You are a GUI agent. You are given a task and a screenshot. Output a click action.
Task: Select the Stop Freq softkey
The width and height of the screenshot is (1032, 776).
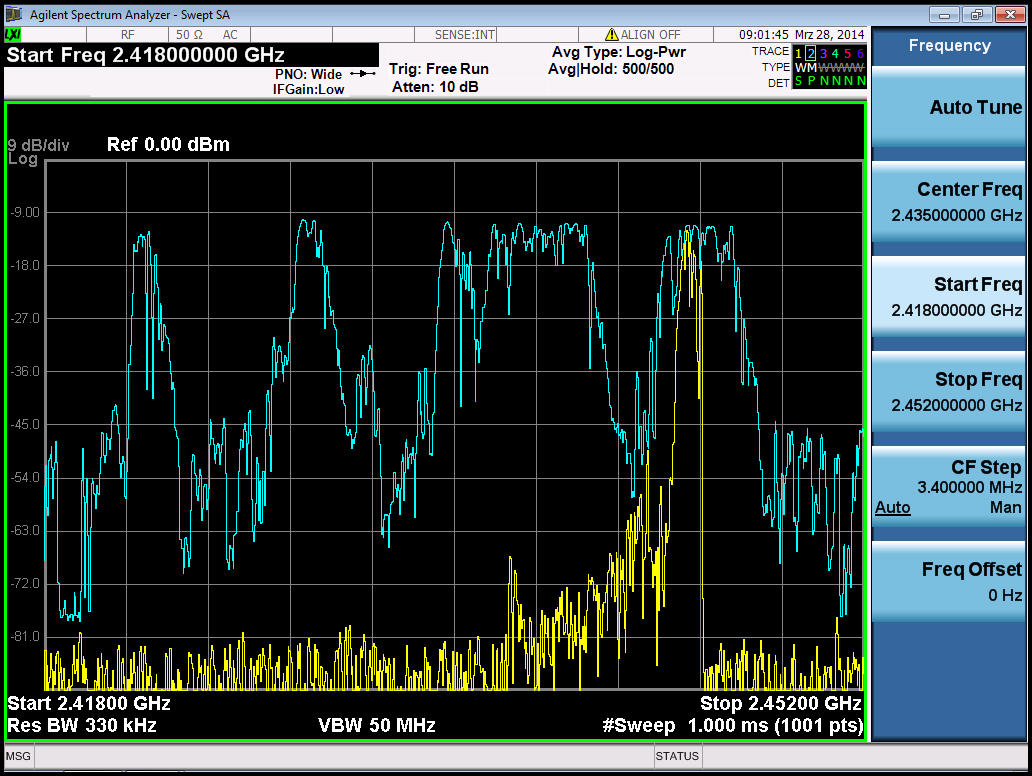click(948, 391)
